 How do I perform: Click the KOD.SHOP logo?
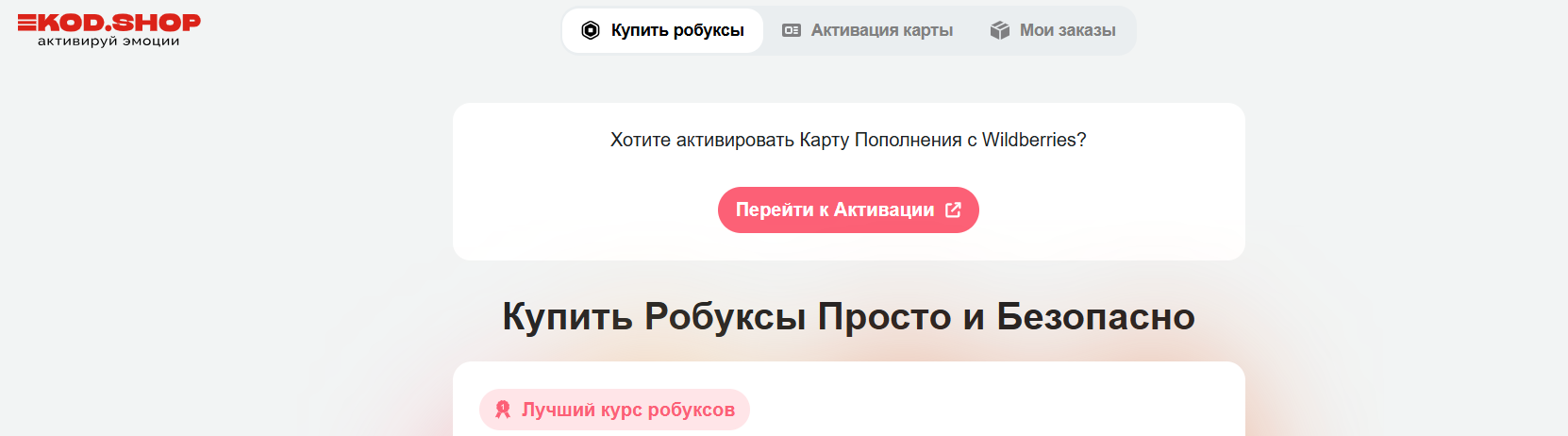[x=108, y=29]
